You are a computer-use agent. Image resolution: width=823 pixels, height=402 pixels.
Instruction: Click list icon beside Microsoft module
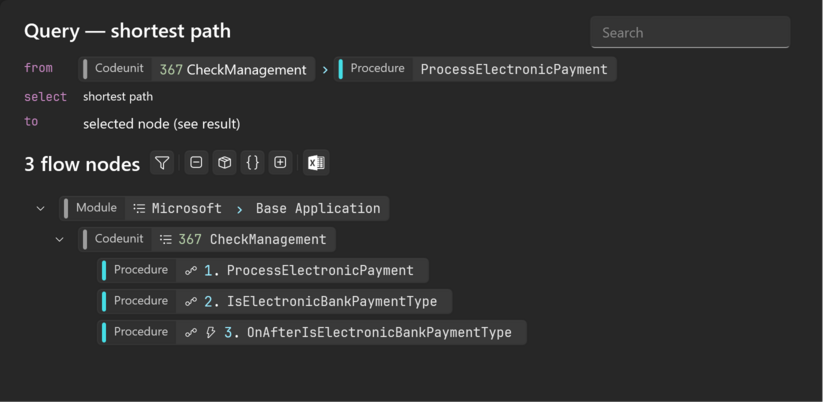(x=139, y=208)
